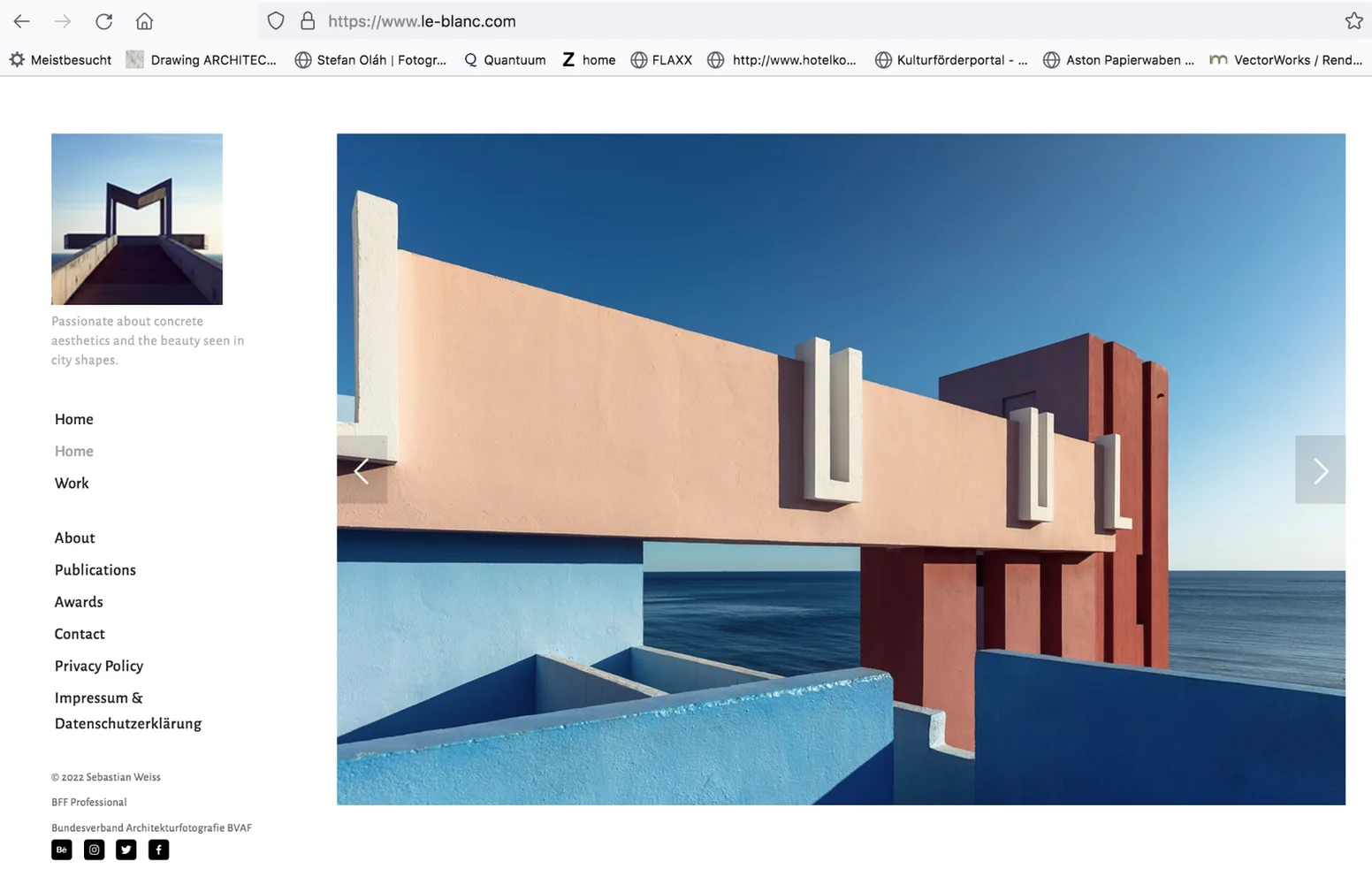Go to the About page

[x=75, y=538]
